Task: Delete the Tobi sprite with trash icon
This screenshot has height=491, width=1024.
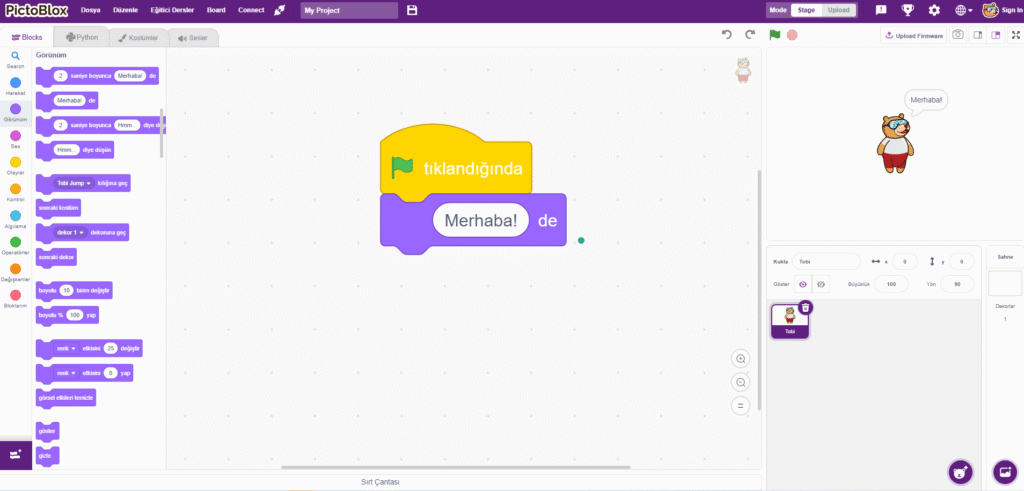Action: 806,307
